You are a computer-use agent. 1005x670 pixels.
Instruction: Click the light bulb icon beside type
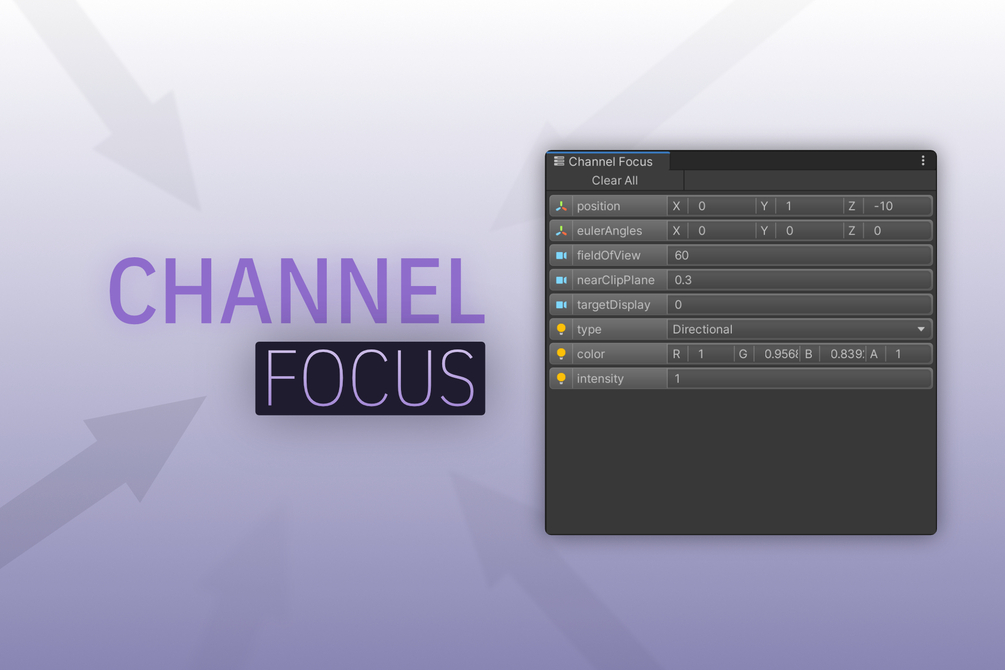[x=561, y=329]
